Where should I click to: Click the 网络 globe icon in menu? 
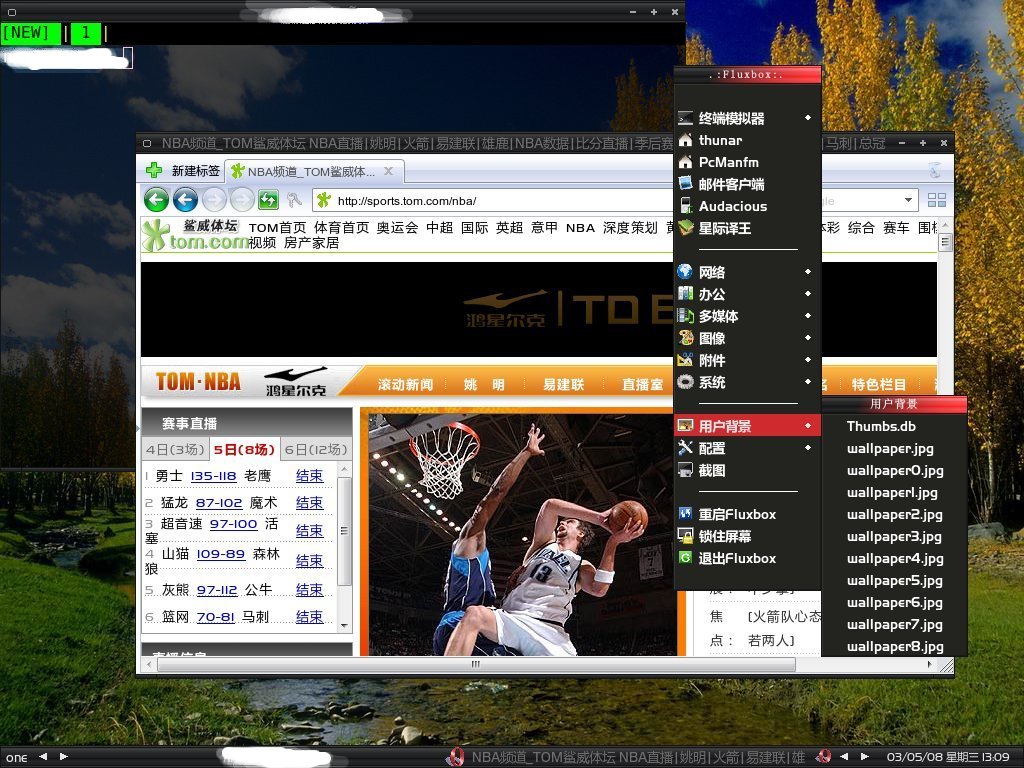coord(685,272)
